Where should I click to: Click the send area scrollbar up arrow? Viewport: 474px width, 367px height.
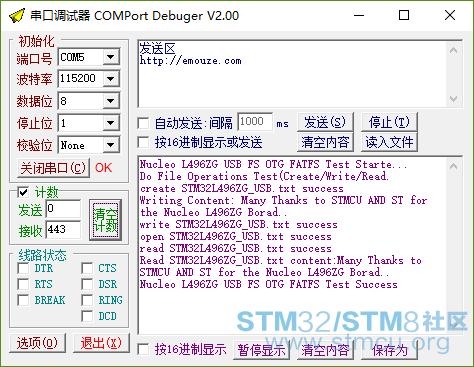coord(453,51)
